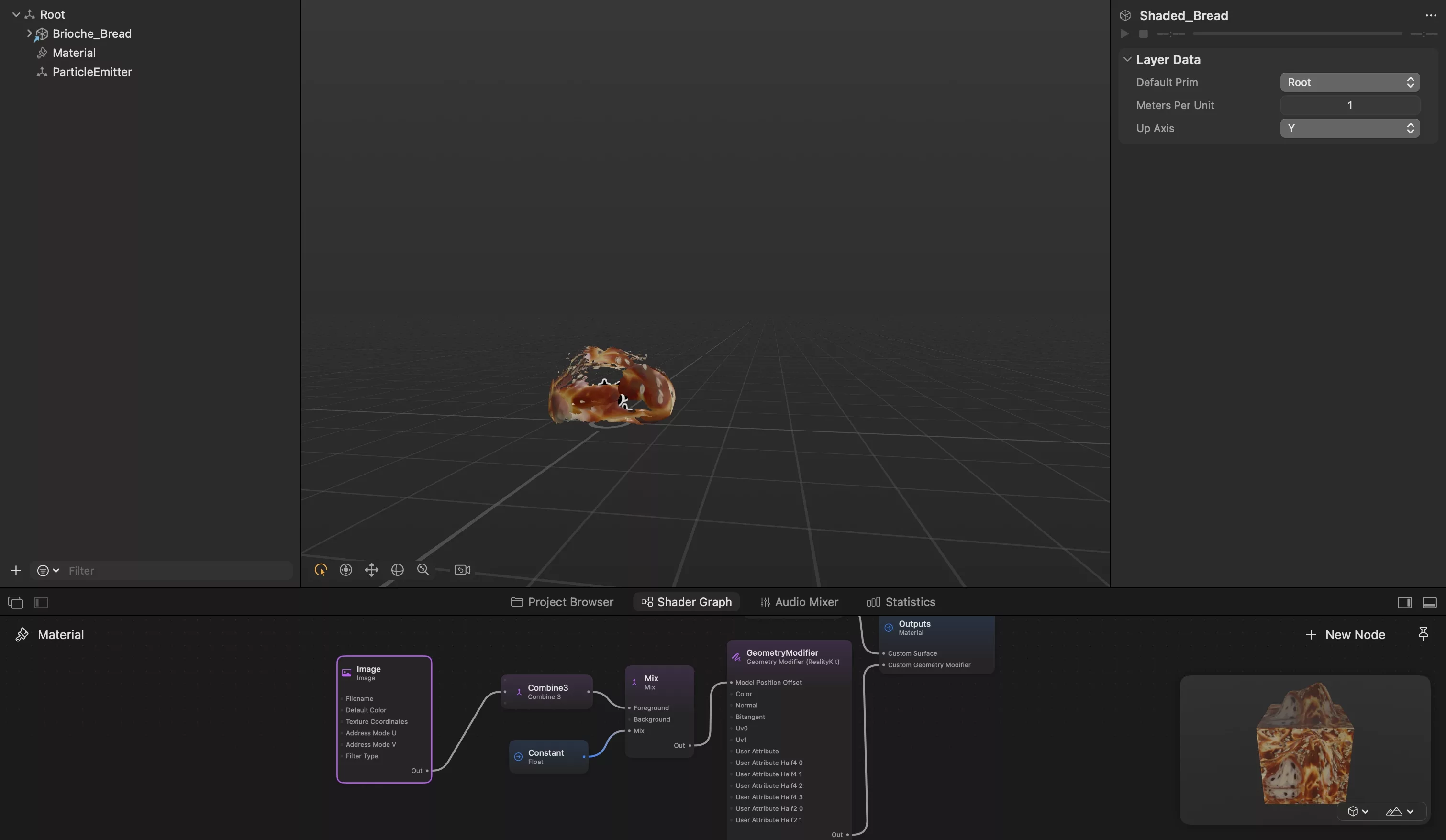Open the Shaded_Bread more options menu
Screen dimensions: 1446x840
click(1431, 15)
